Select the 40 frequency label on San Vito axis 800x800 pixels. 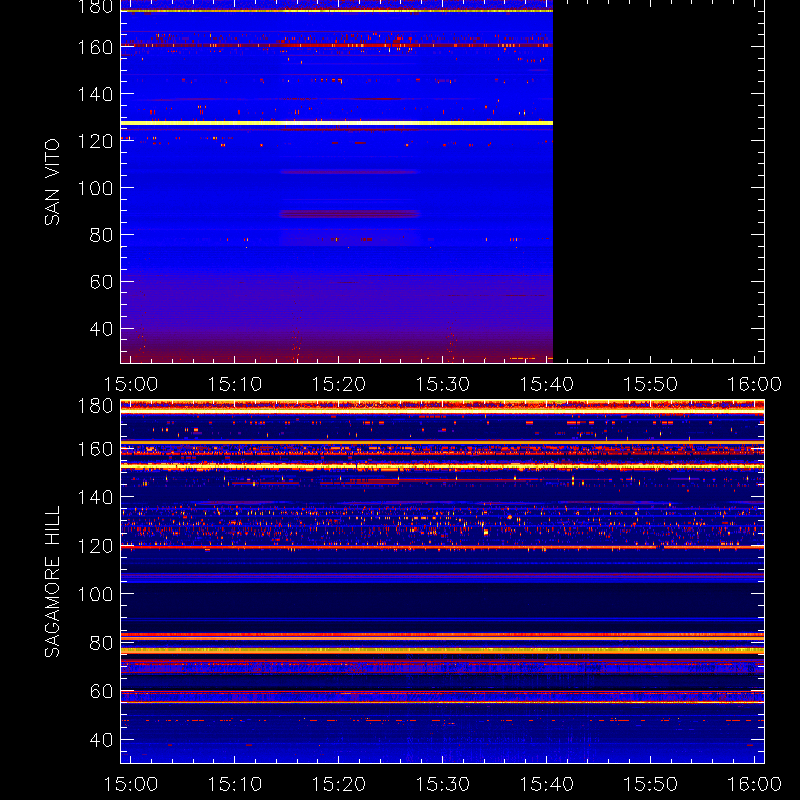pos(101,329)
